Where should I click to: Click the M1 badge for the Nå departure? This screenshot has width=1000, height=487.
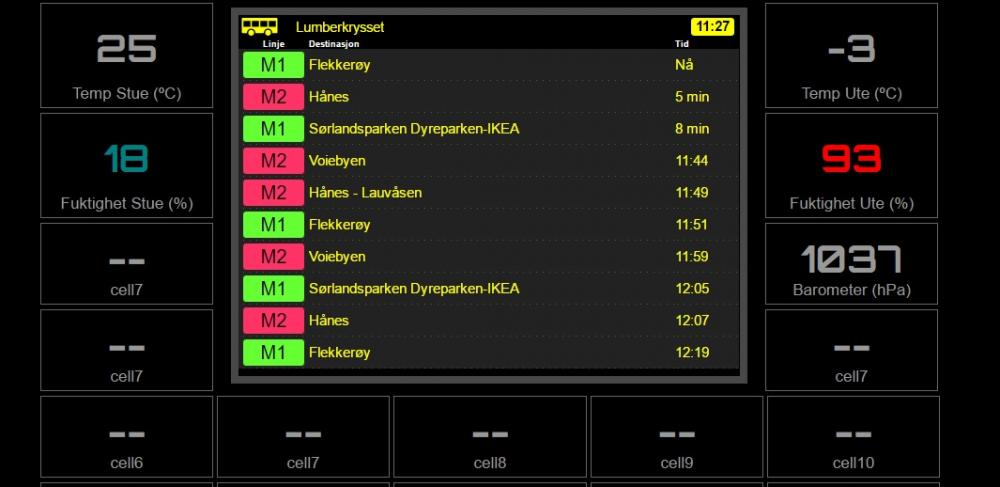(273, 65)
